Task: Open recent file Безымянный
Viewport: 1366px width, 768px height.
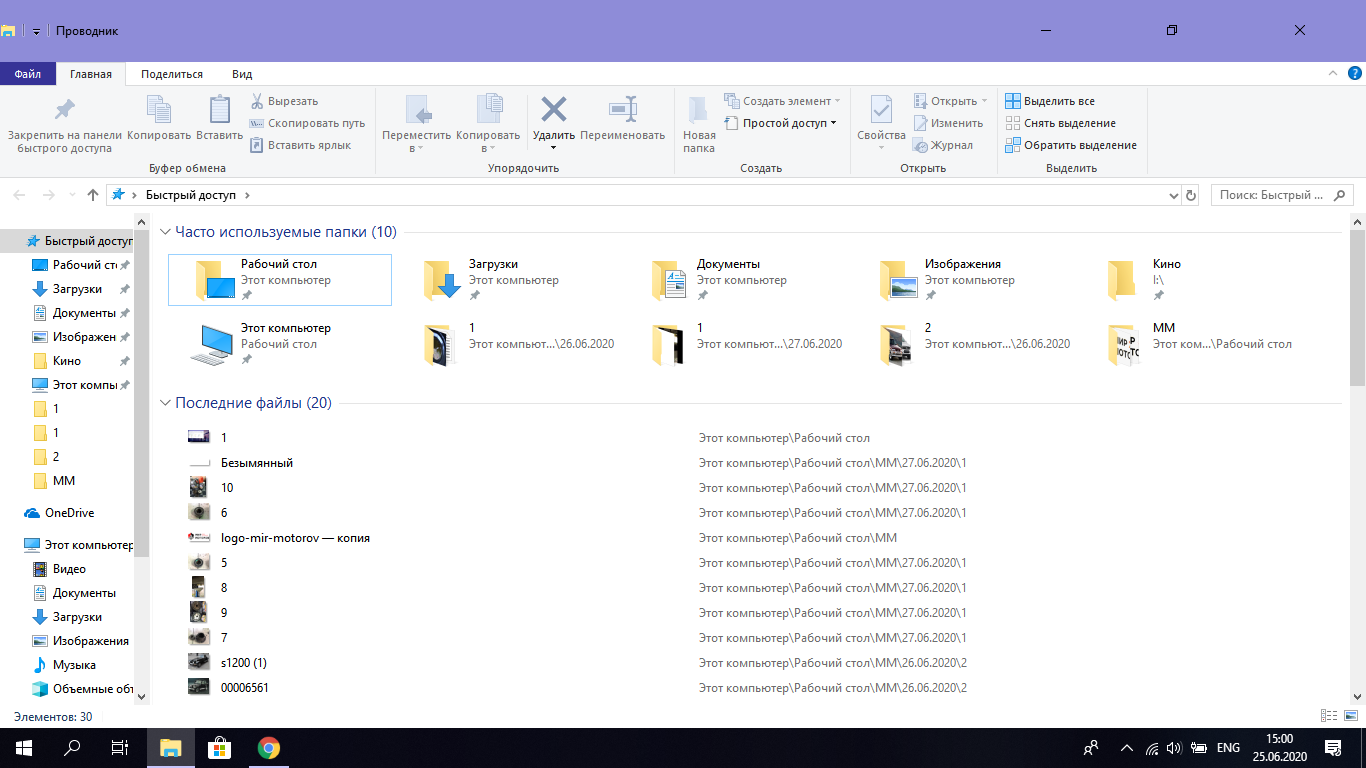Action: 257,463
